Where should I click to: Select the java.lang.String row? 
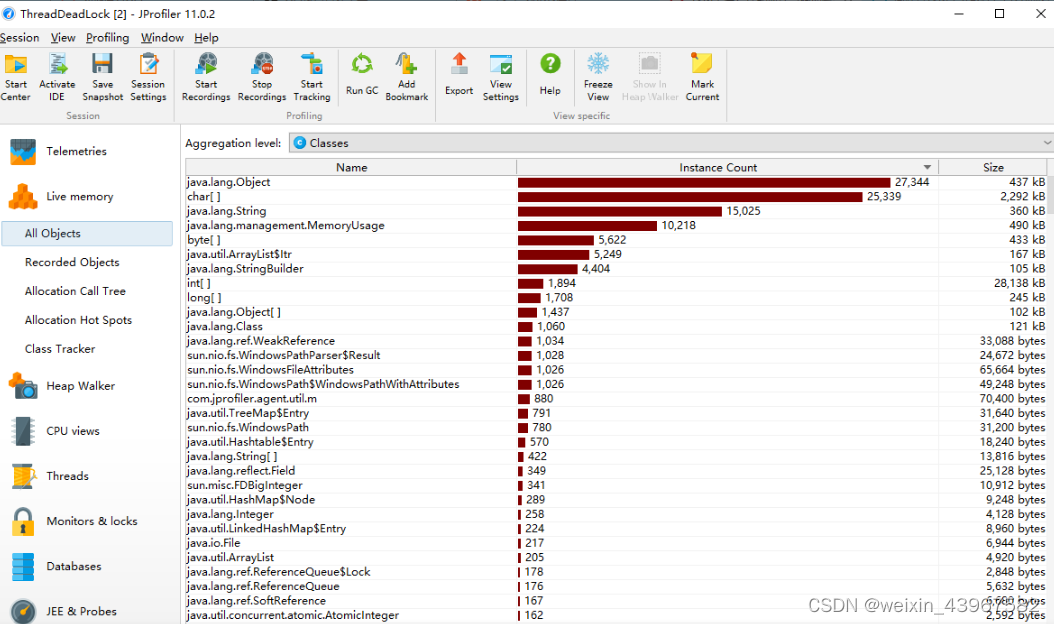coord(616,211)
